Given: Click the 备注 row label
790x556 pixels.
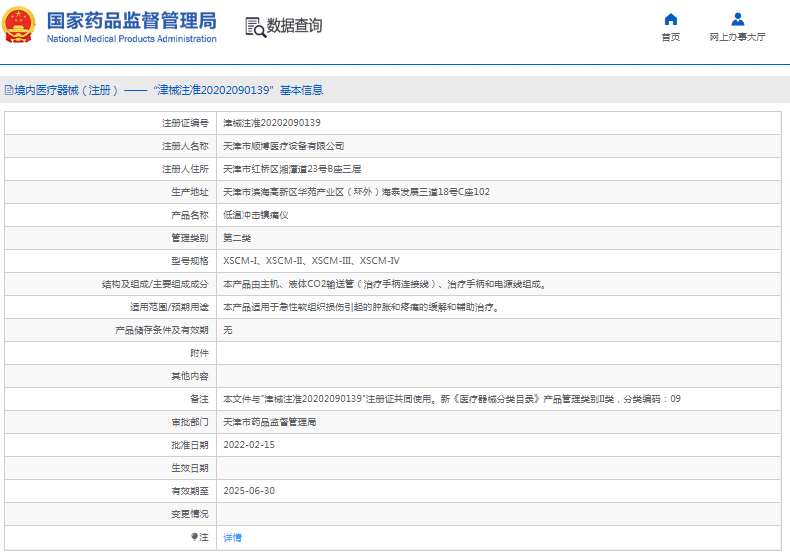Looking at the screenshot, I should [x=199, y=399].
